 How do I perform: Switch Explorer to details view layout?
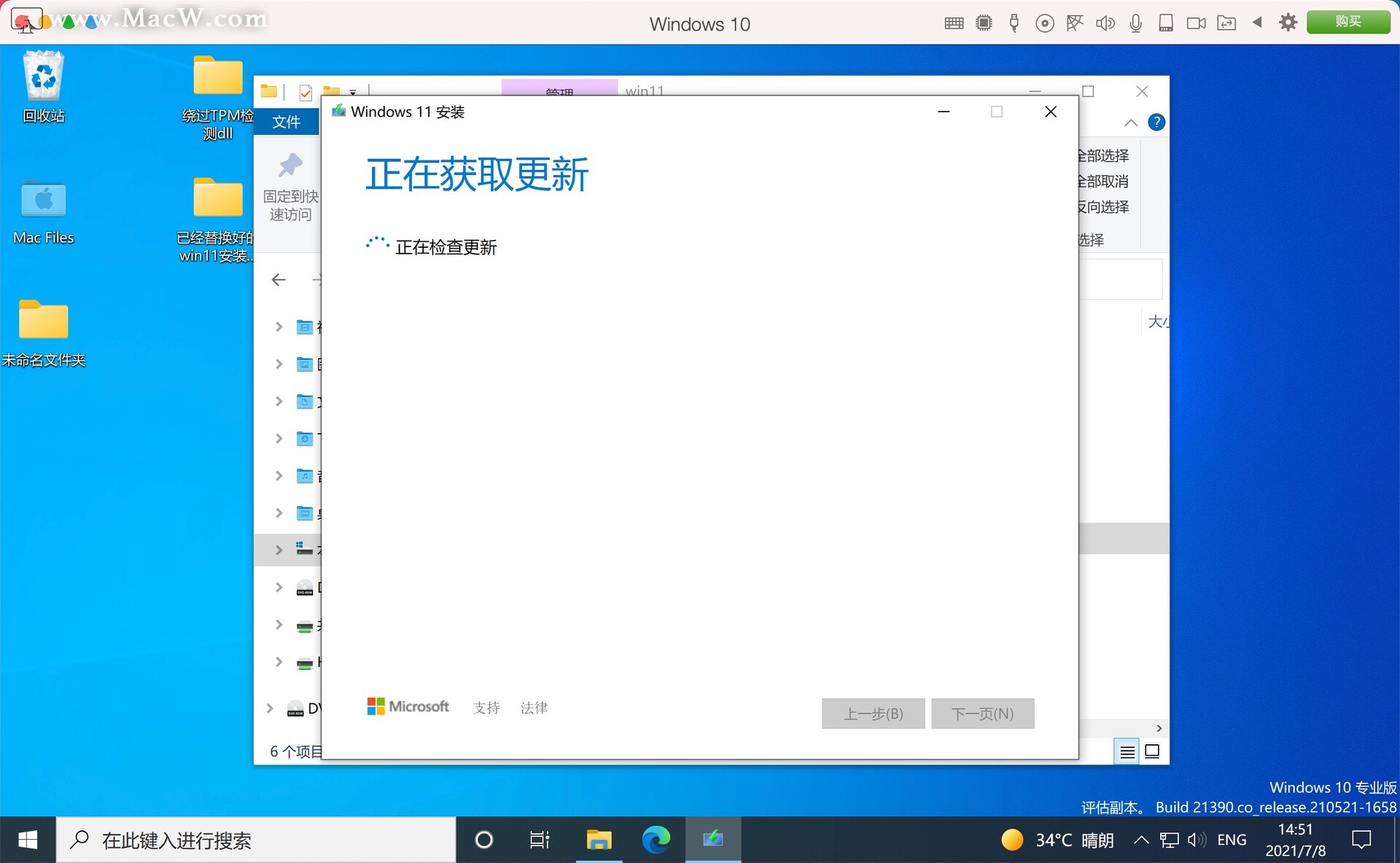coord(1127,751)
